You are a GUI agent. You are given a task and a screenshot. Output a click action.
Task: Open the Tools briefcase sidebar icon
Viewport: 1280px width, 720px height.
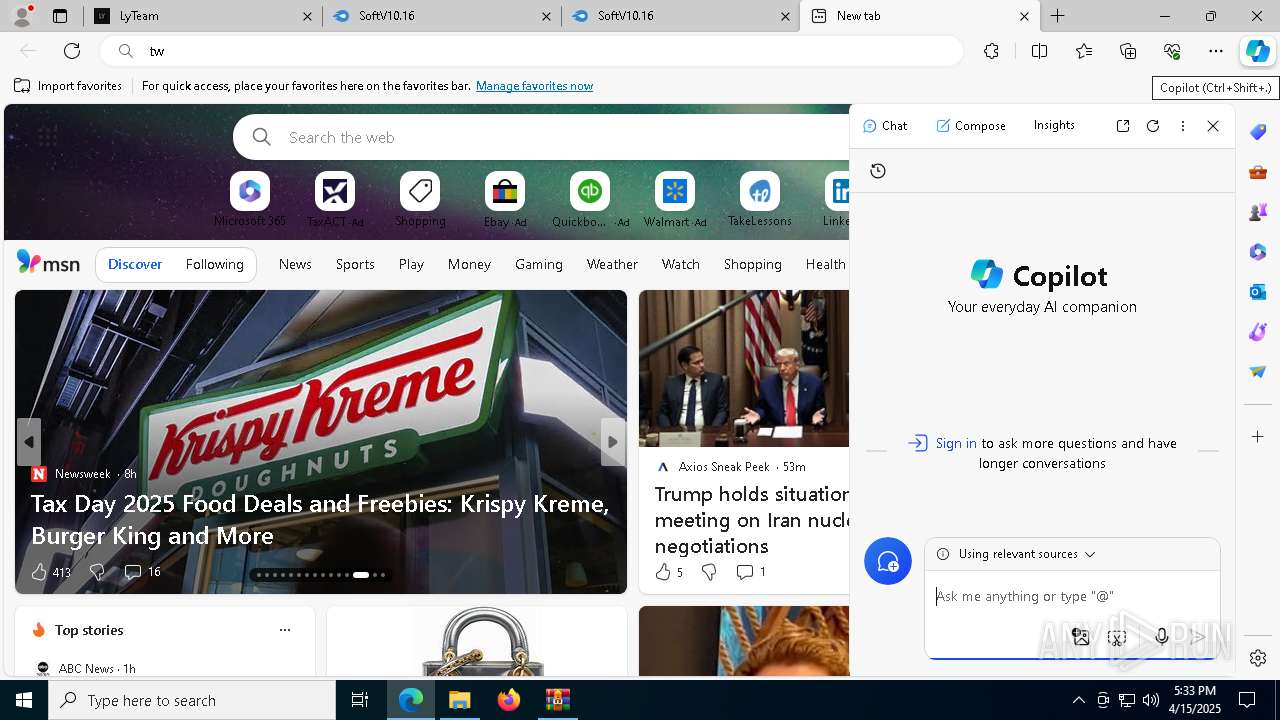(1258, 172)
